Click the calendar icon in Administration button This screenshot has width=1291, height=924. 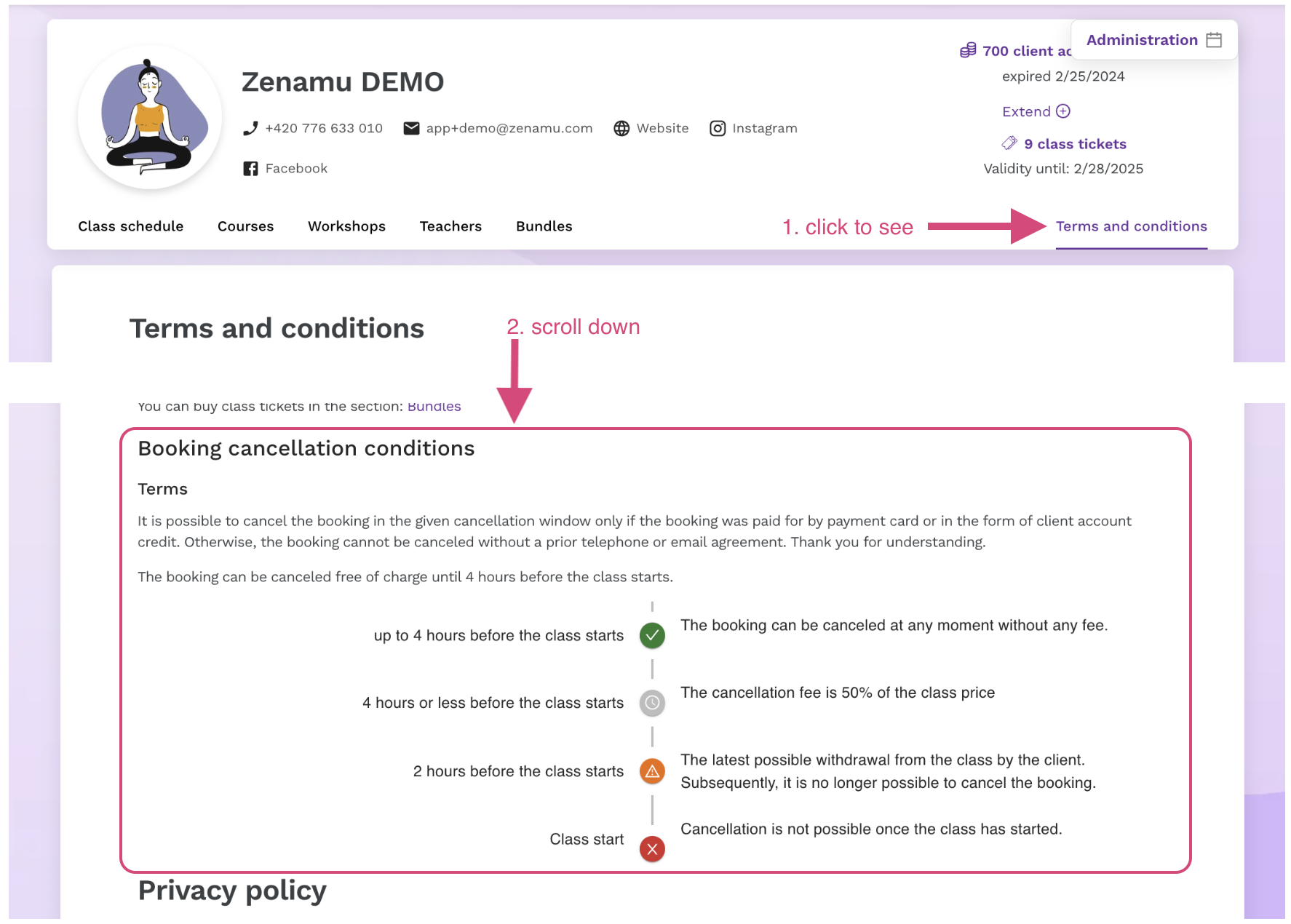1214,40
